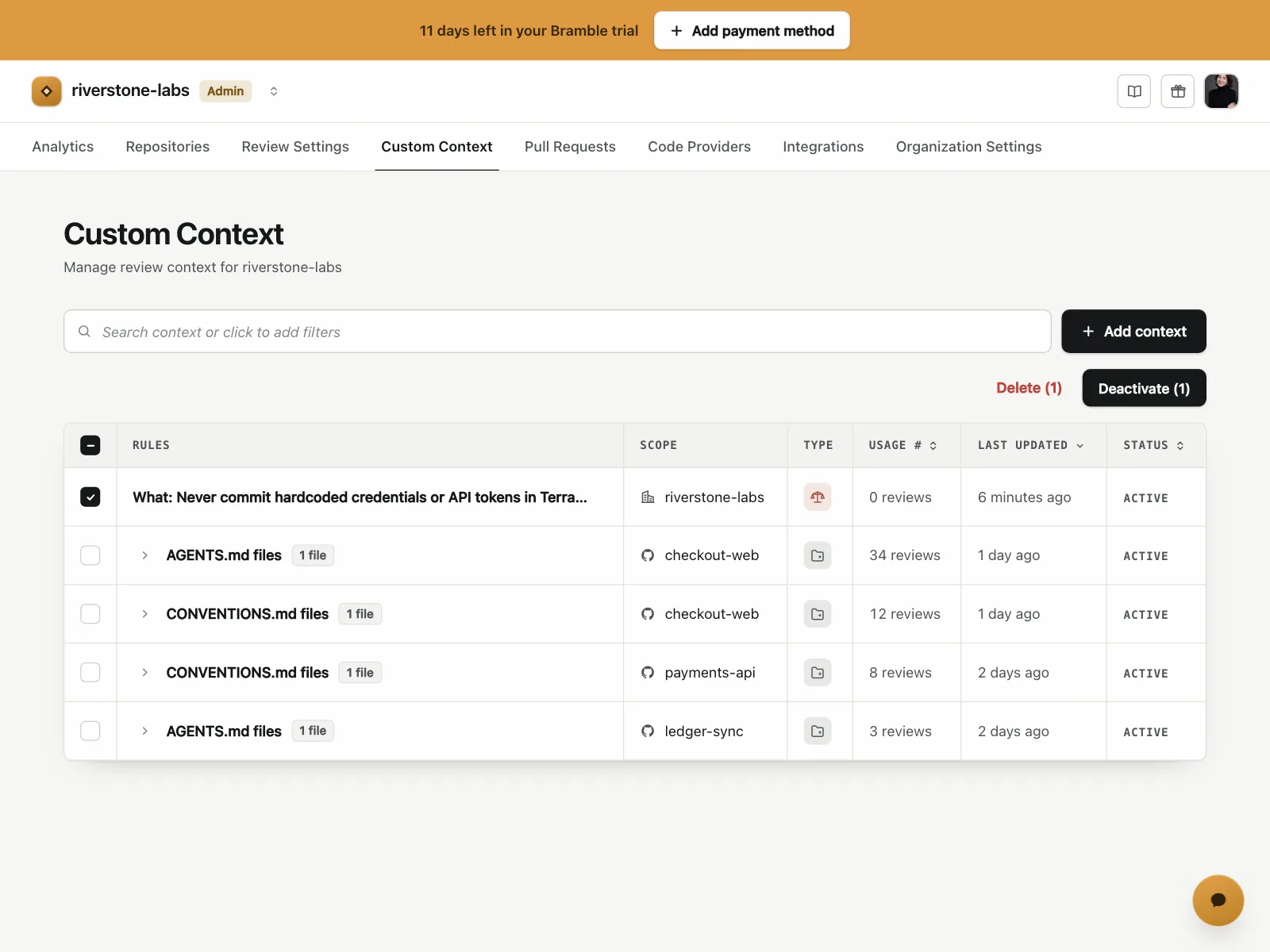Click the GitHub icon in the 34 reviews row
1270x952 pixels.
coord(648,555)
